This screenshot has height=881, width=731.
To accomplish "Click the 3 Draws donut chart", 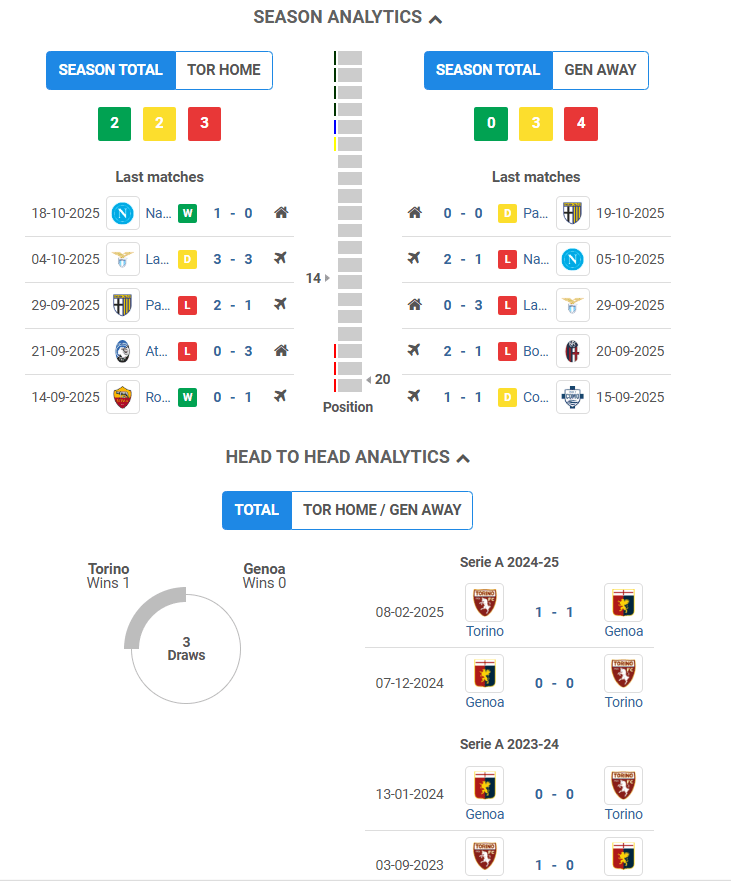I will click(x=186, y=648).
